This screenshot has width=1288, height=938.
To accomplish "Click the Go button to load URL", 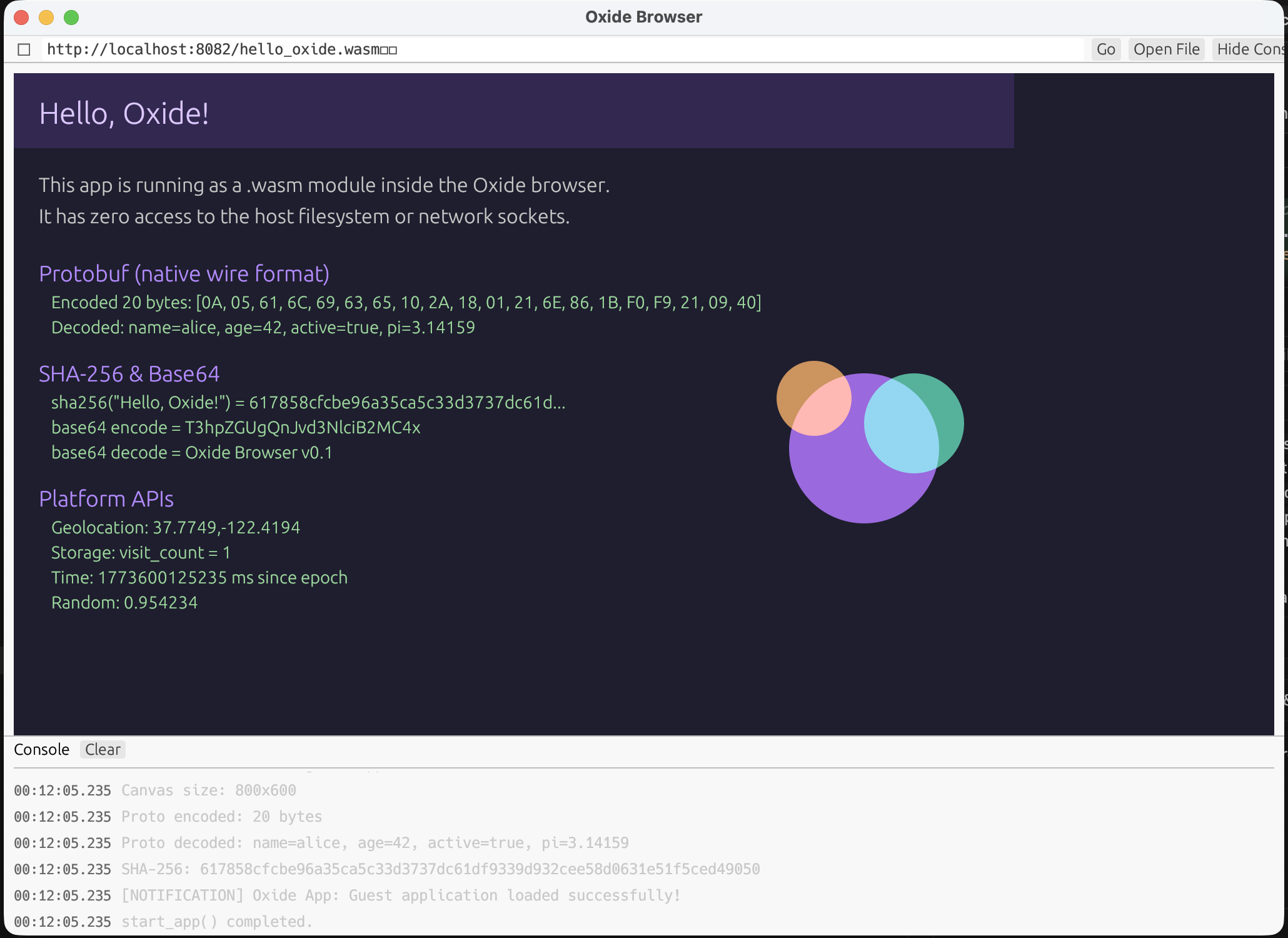I will (1105, 49).
